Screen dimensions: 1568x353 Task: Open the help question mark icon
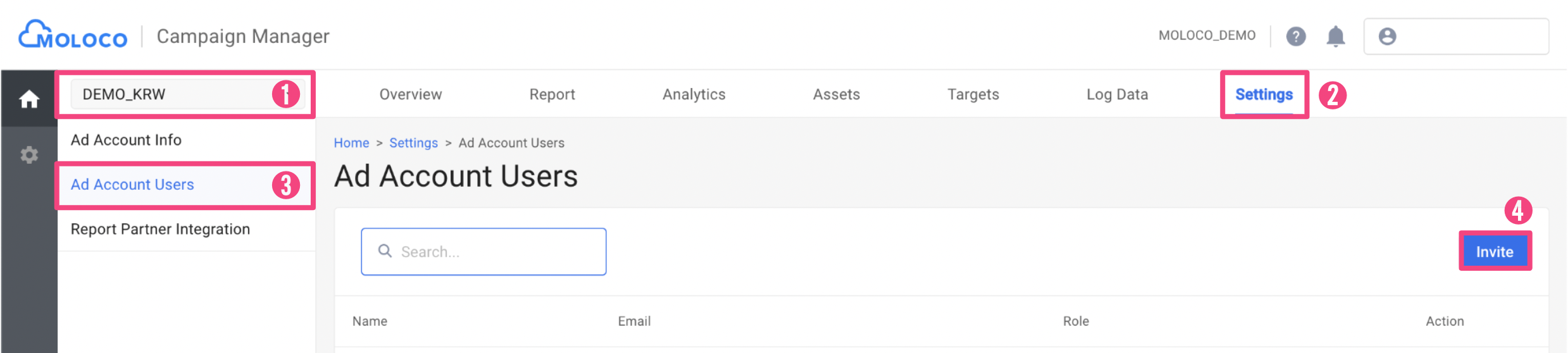pos(1295,37)
